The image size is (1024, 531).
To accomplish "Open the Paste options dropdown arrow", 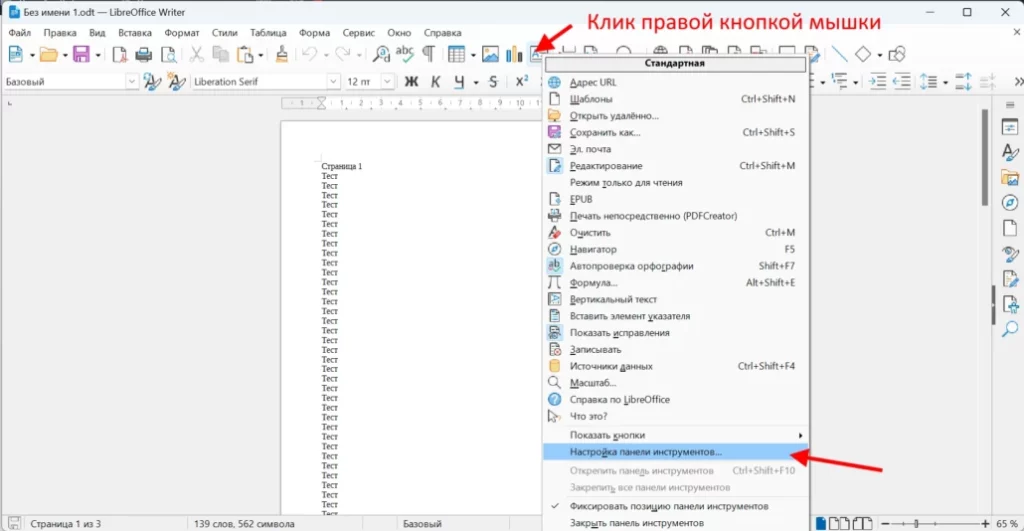I will 261,55.
